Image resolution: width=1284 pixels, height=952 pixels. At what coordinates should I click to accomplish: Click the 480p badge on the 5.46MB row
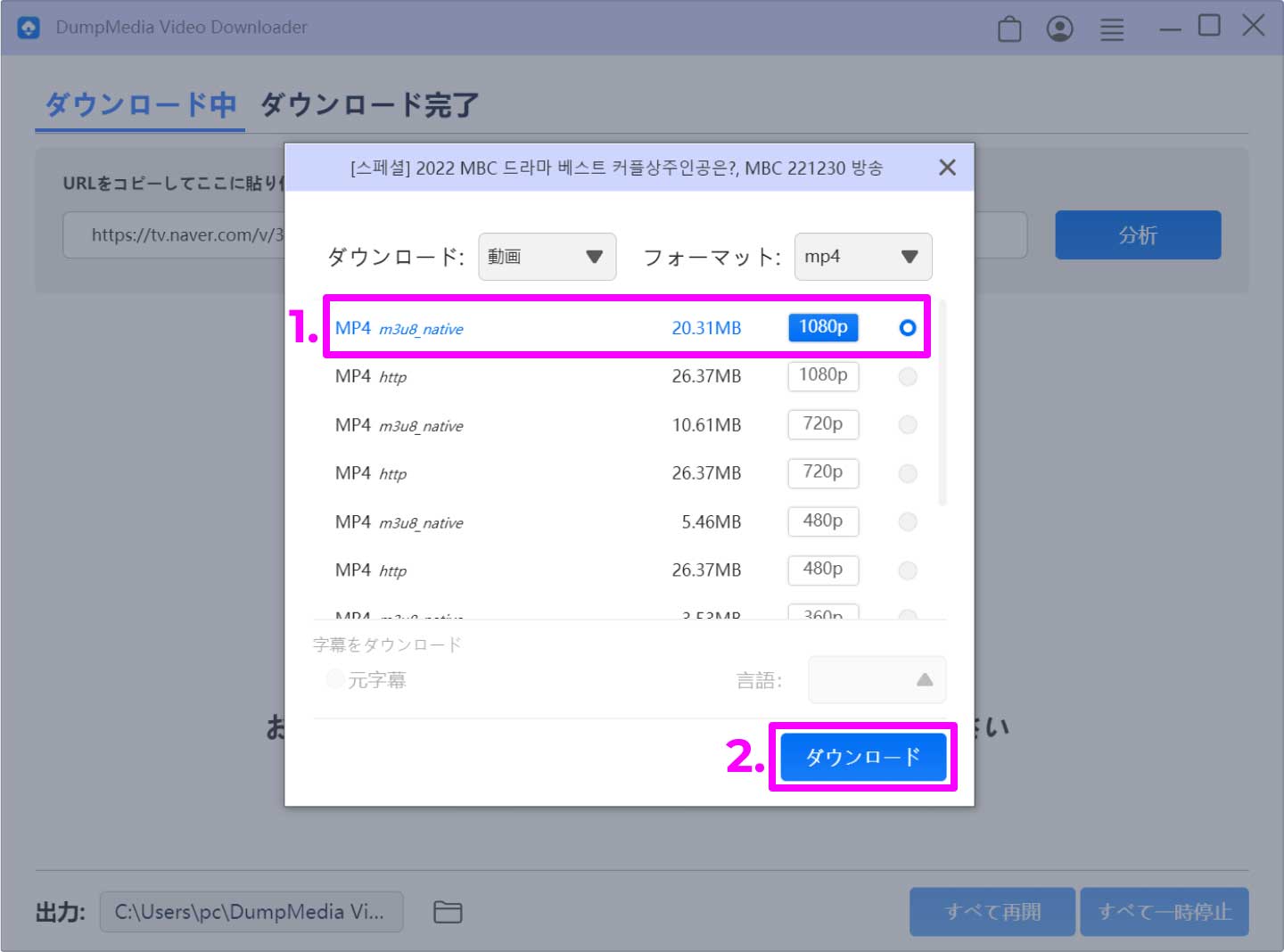coord(823,521)
